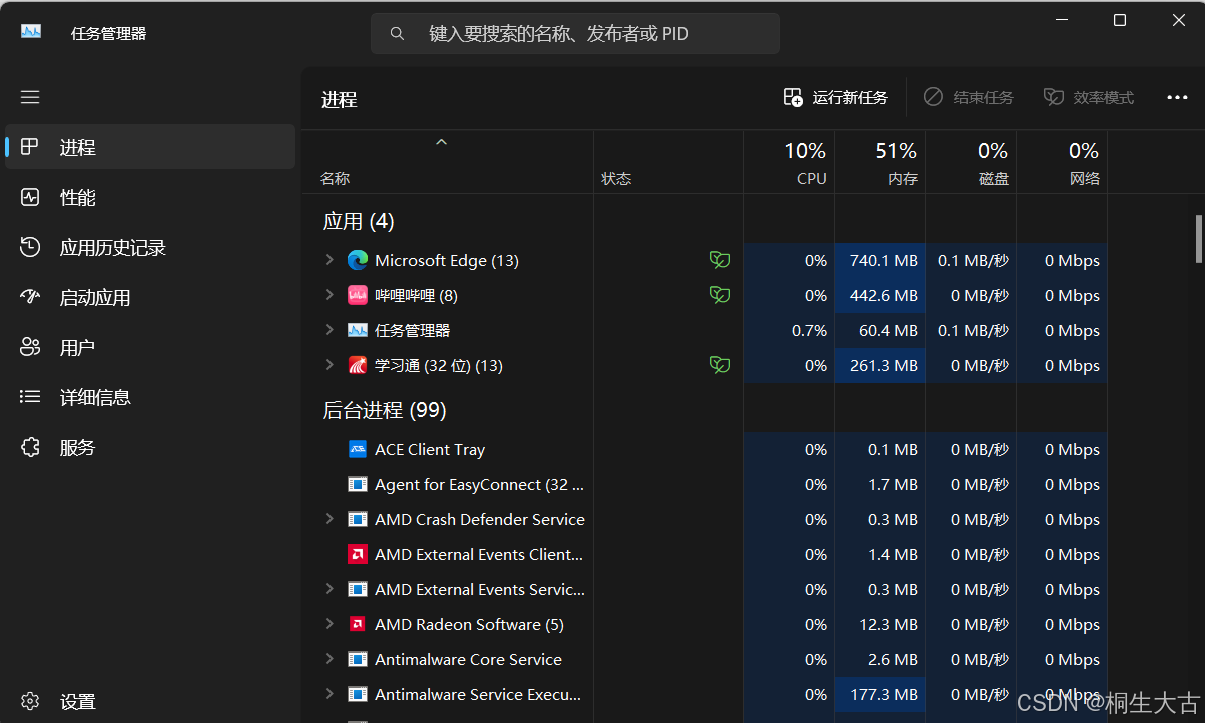This screenshot has width=1205, height=723.
Task: Open the 应用历史记录 tab
Action: [150, 247]
